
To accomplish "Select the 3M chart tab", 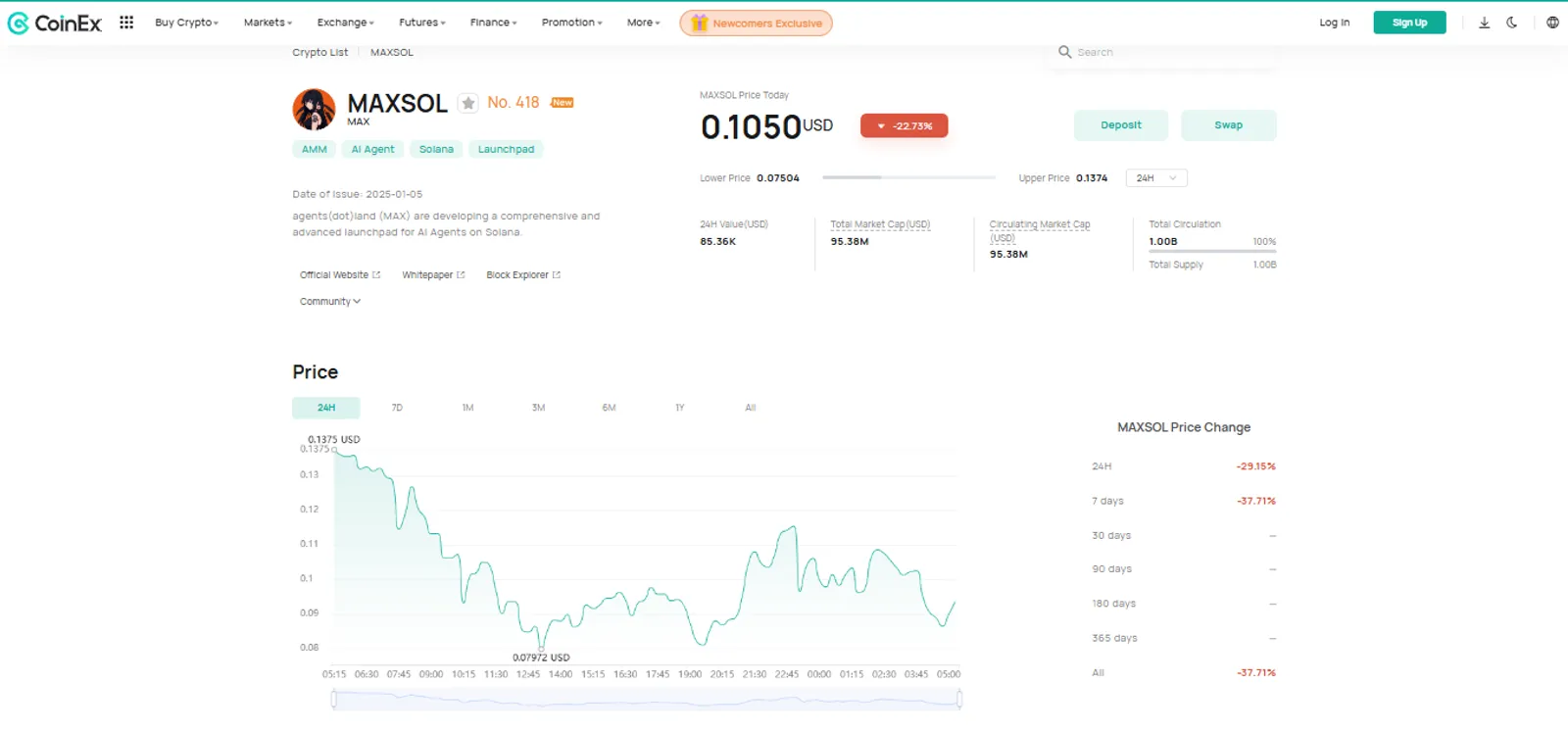I will pyautogui.click(x=538, y=408).
